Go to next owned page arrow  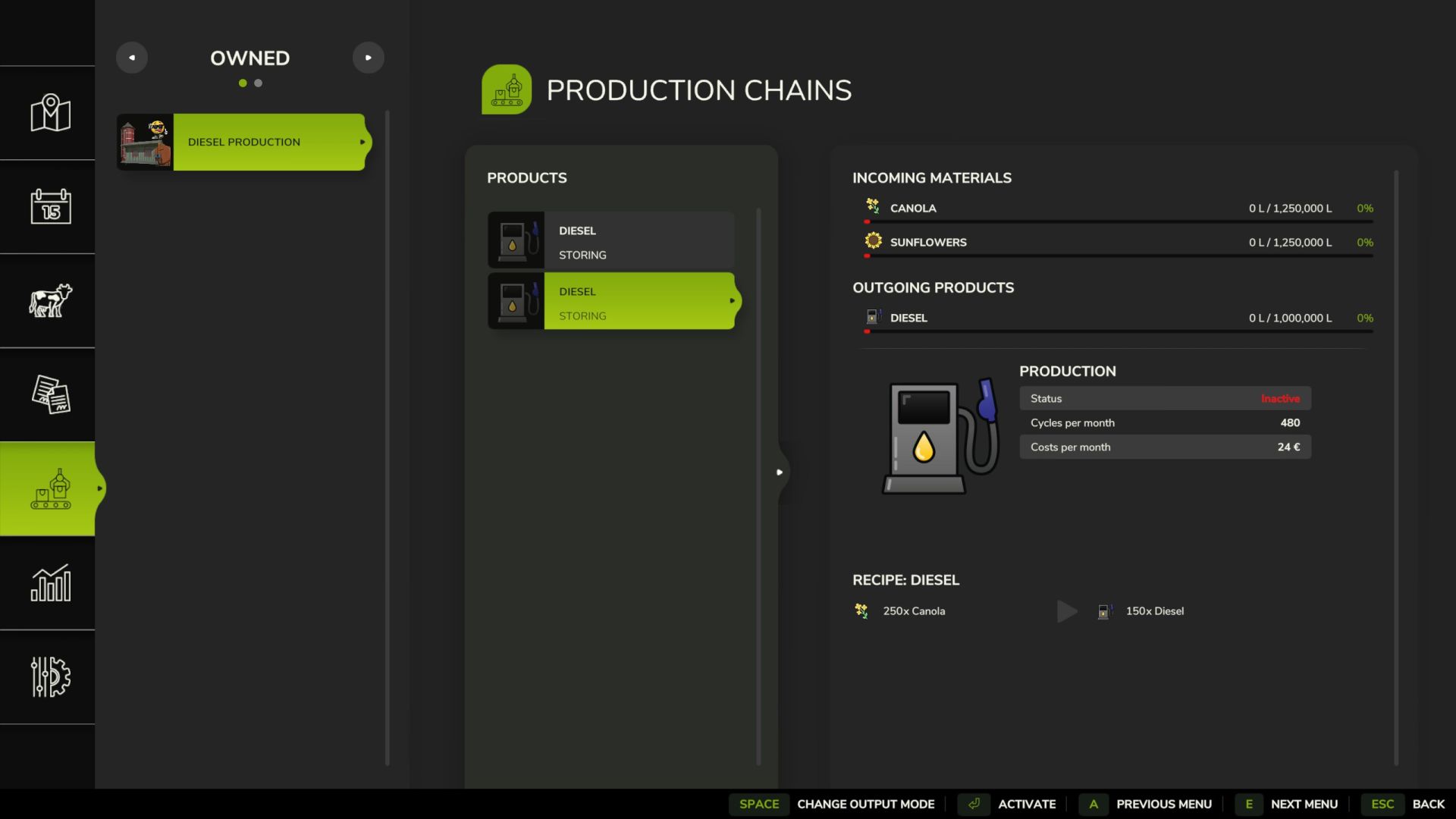[369, 58]
